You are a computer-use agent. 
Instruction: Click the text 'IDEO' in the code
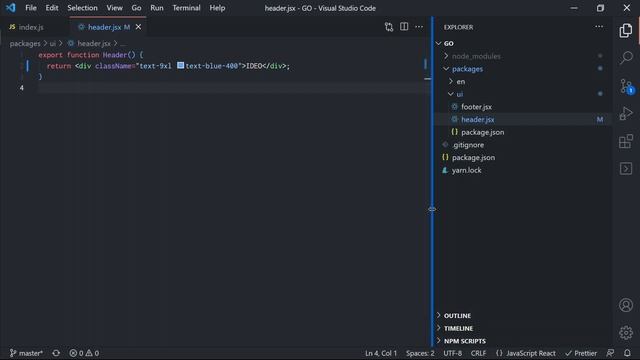point(253,66)
